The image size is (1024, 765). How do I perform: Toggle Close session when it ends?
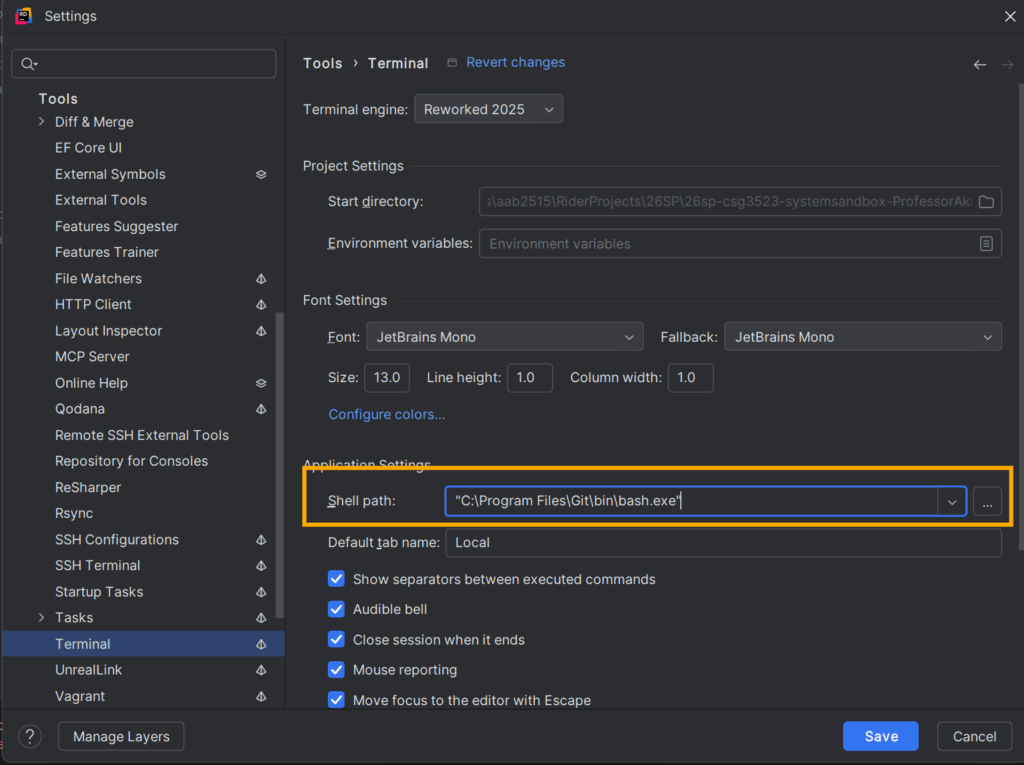click(336, 639)
